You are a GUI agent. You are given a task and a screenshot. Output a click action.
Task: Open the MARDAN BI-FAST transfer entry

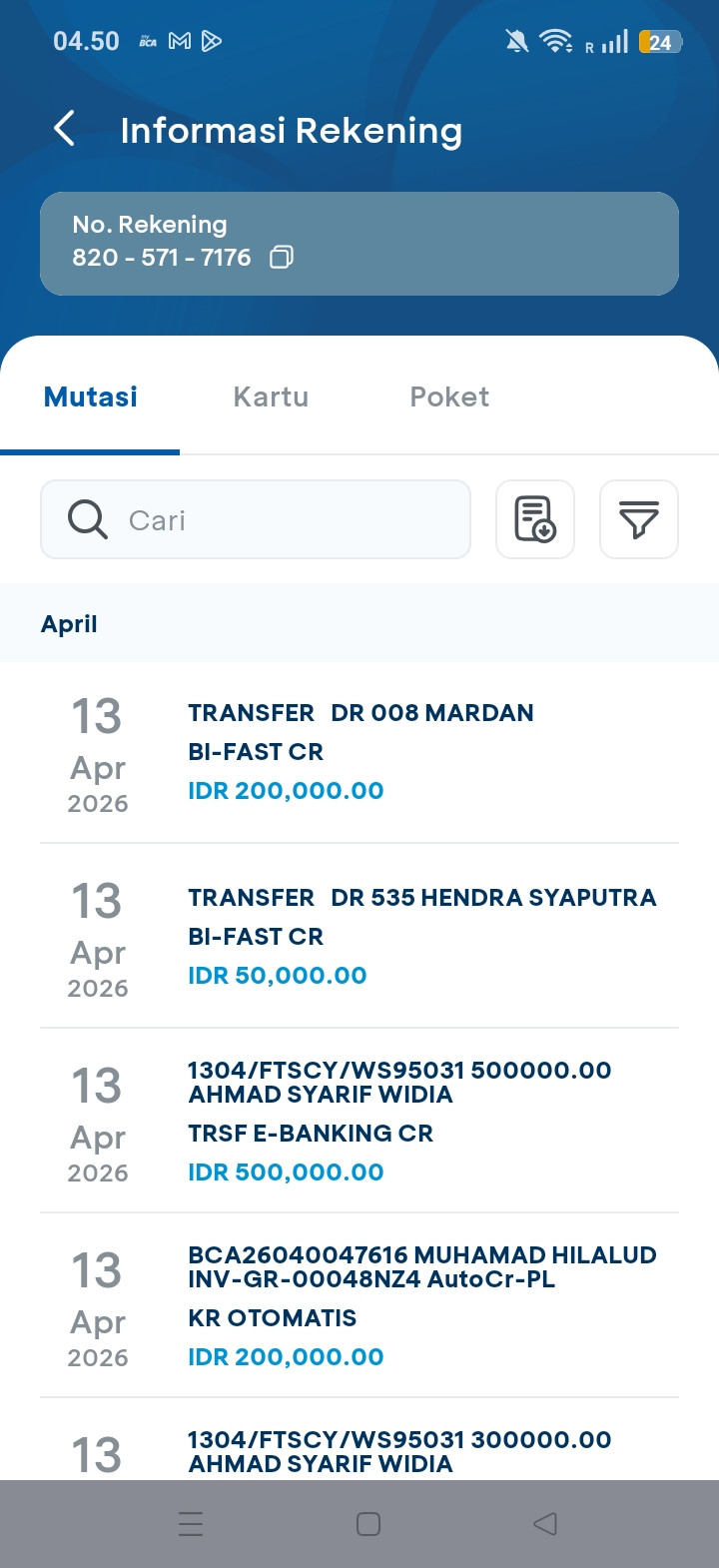[x=359, y=752]
